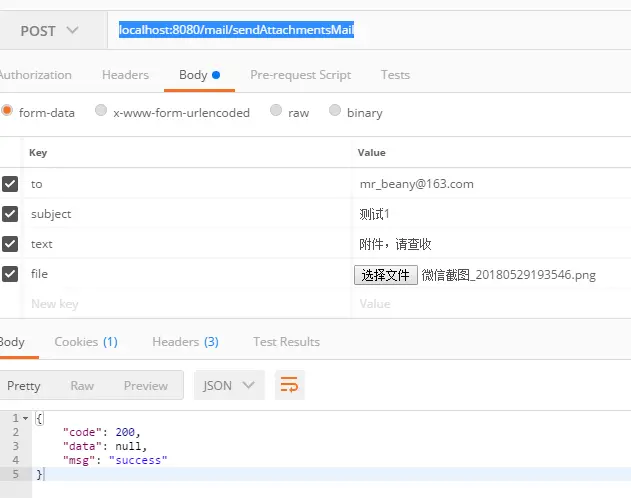Open the Tests tab
The width and height of the screenshot is (631, 498).
tap(395, 75)
